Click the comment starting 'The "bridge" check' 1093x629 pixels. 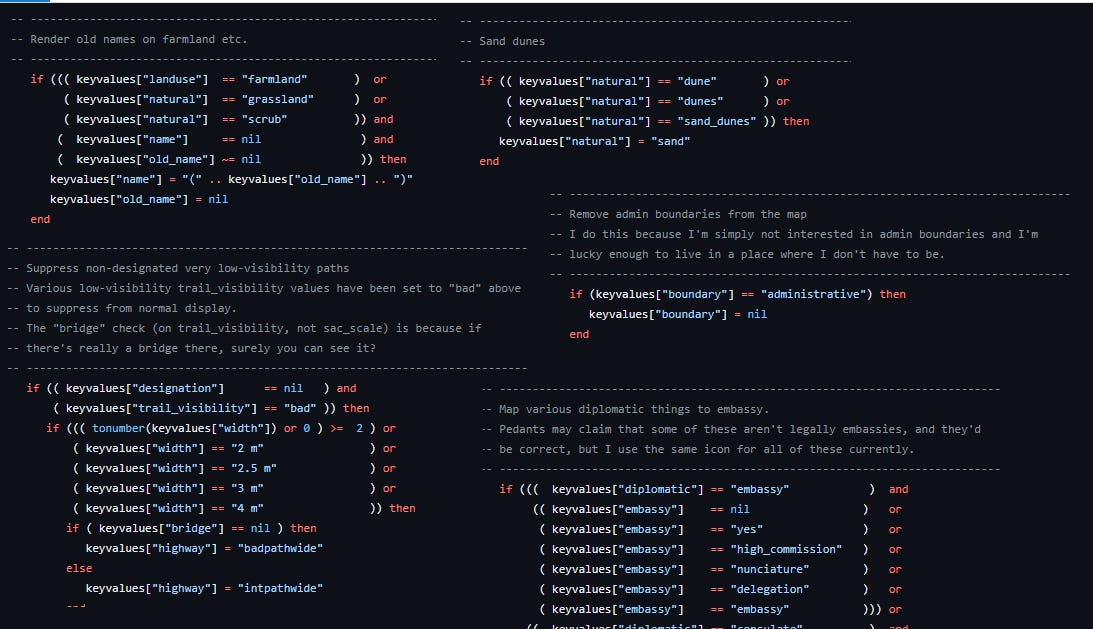point(245,328)
